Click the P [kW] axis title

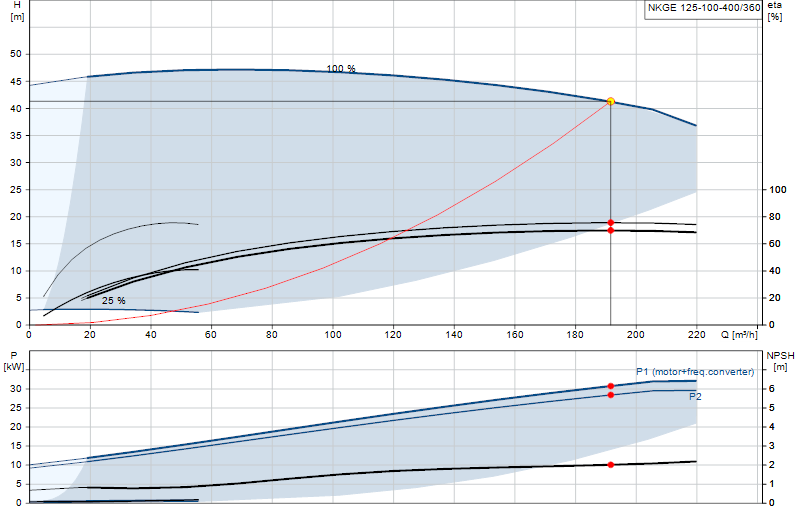coord(14,361)
